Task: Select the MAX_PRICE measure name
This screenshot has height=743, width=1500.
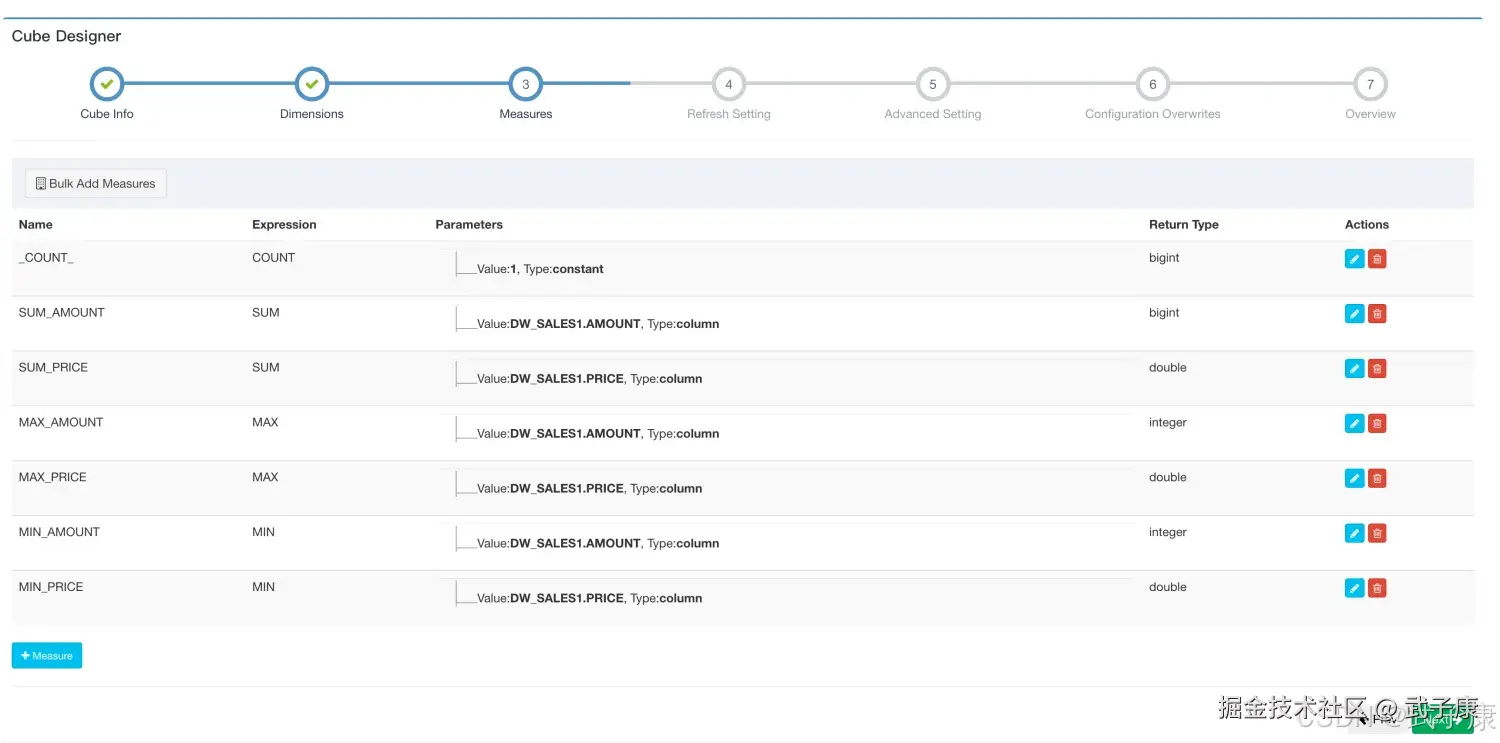Action: pyautogui.click(x=53, y=478)
